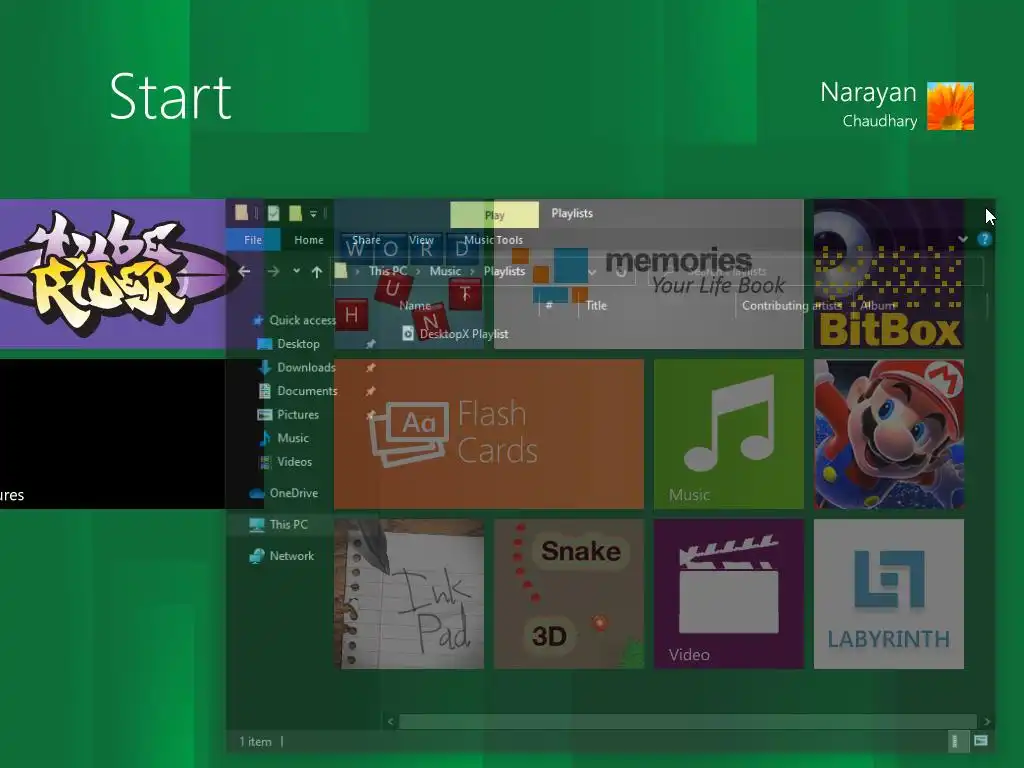1024x768 pixels.
Task: Click the DesktopX Playlist file icon
Action: pos(408,334)
